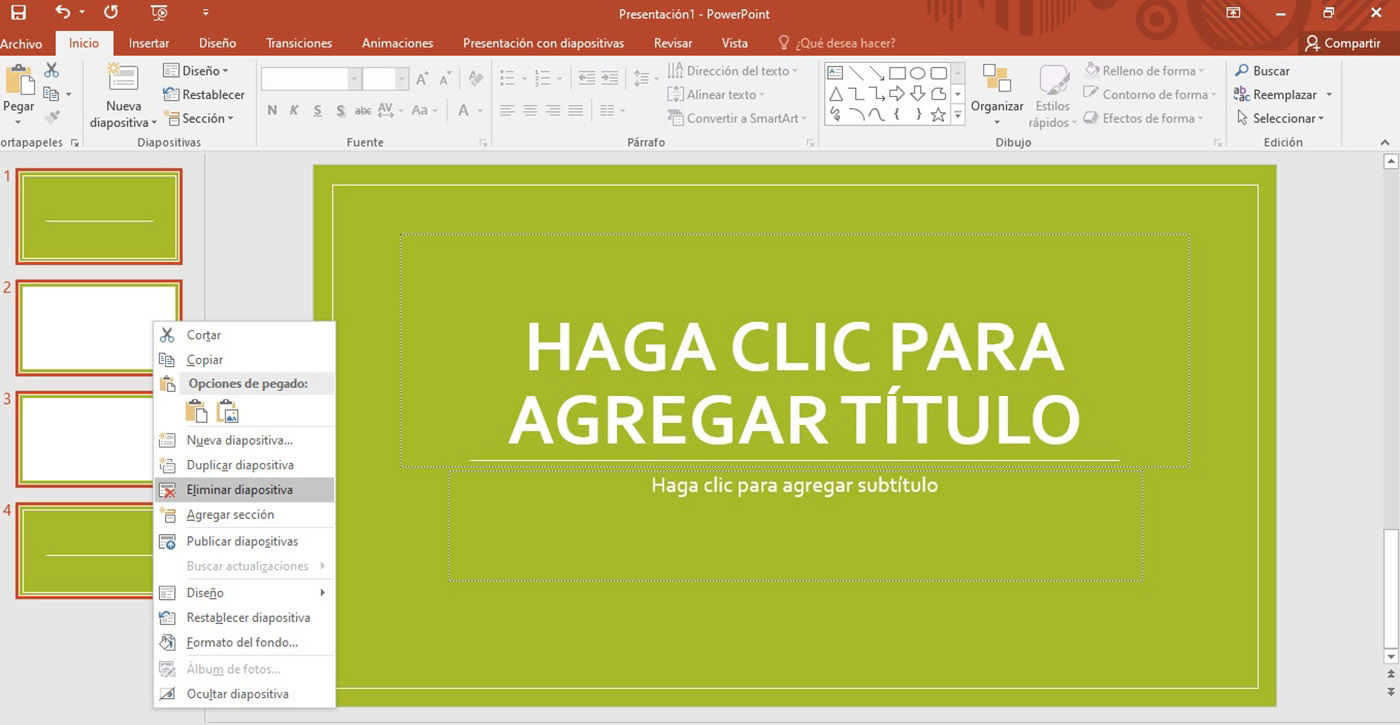Open the Archivo tab
This screenshot has width=1400, height=725.
click(x=21, y=43)
